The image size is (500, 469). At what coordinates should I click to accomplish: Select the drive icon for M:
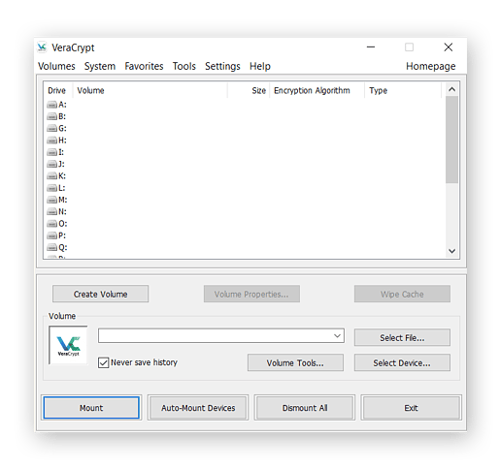tap(52, 200)
